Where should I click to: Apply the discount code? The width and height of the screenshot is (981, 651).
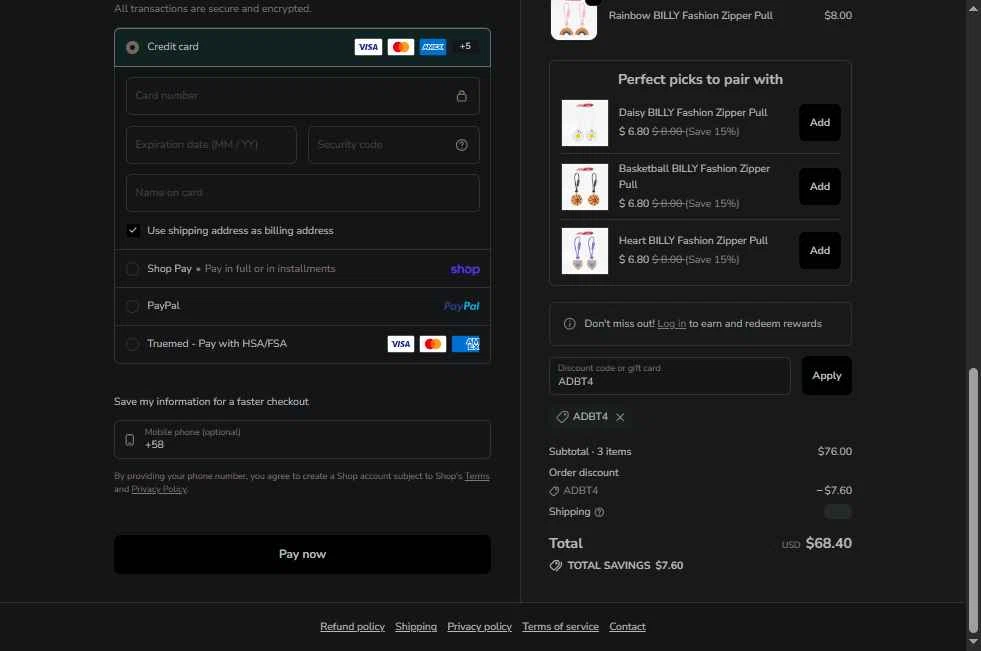[826, 376]
